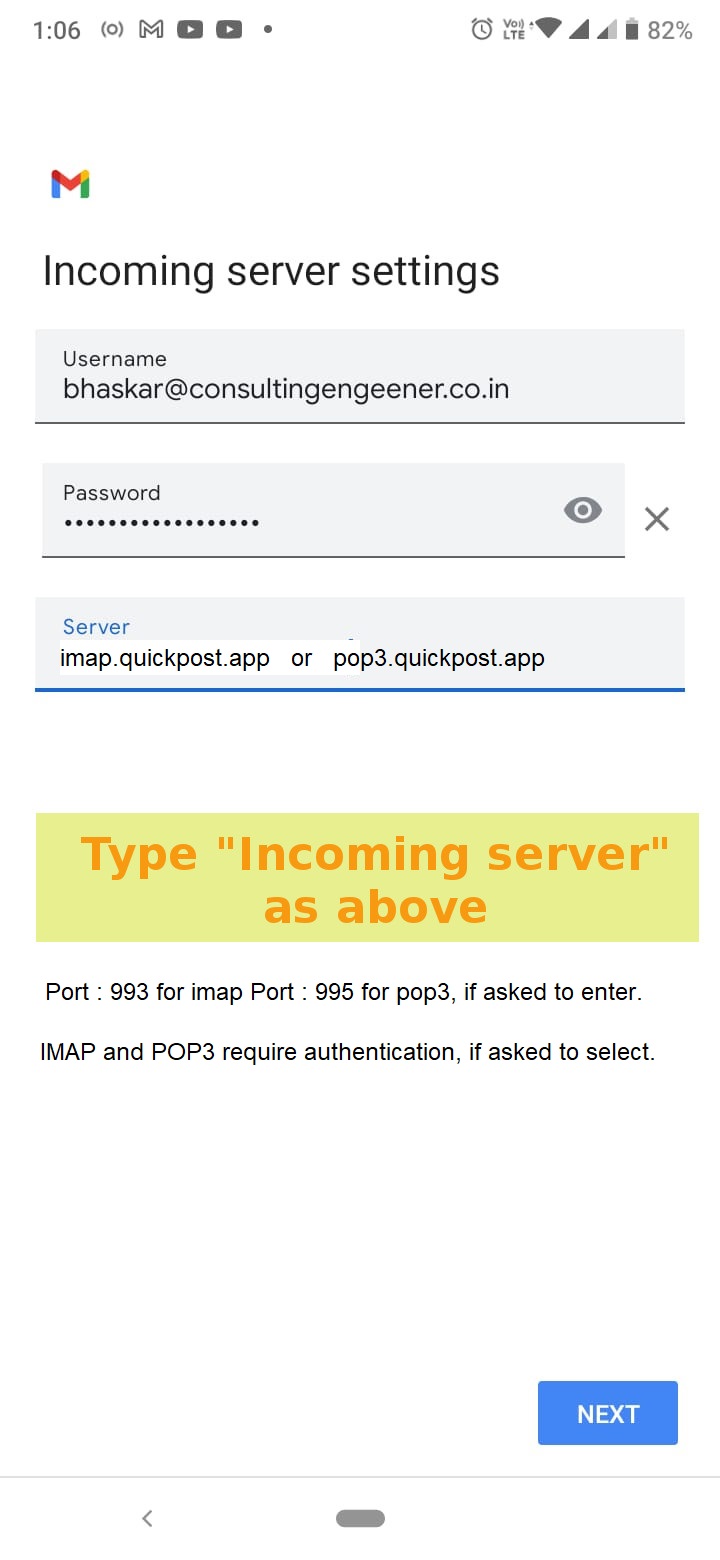Click the yellow "Type Incoming server" banner
The width and height of the screenshot is (720, 1560).
coord(367,878)
